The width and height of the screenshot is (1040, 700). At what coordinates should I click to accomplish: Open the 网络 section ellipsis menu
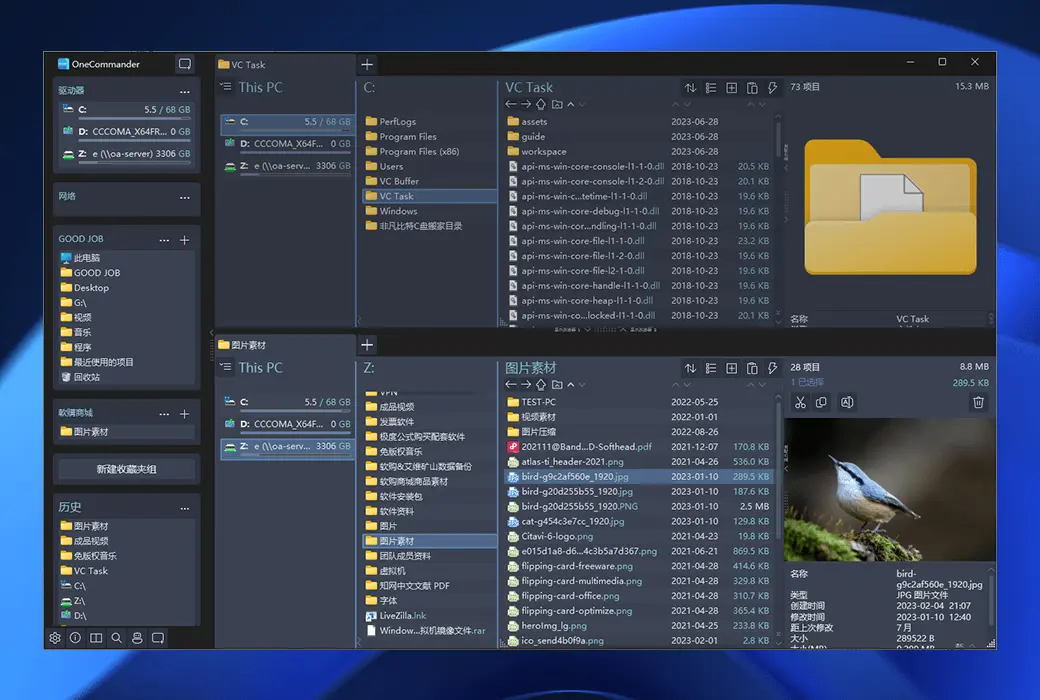click(184, 197)
